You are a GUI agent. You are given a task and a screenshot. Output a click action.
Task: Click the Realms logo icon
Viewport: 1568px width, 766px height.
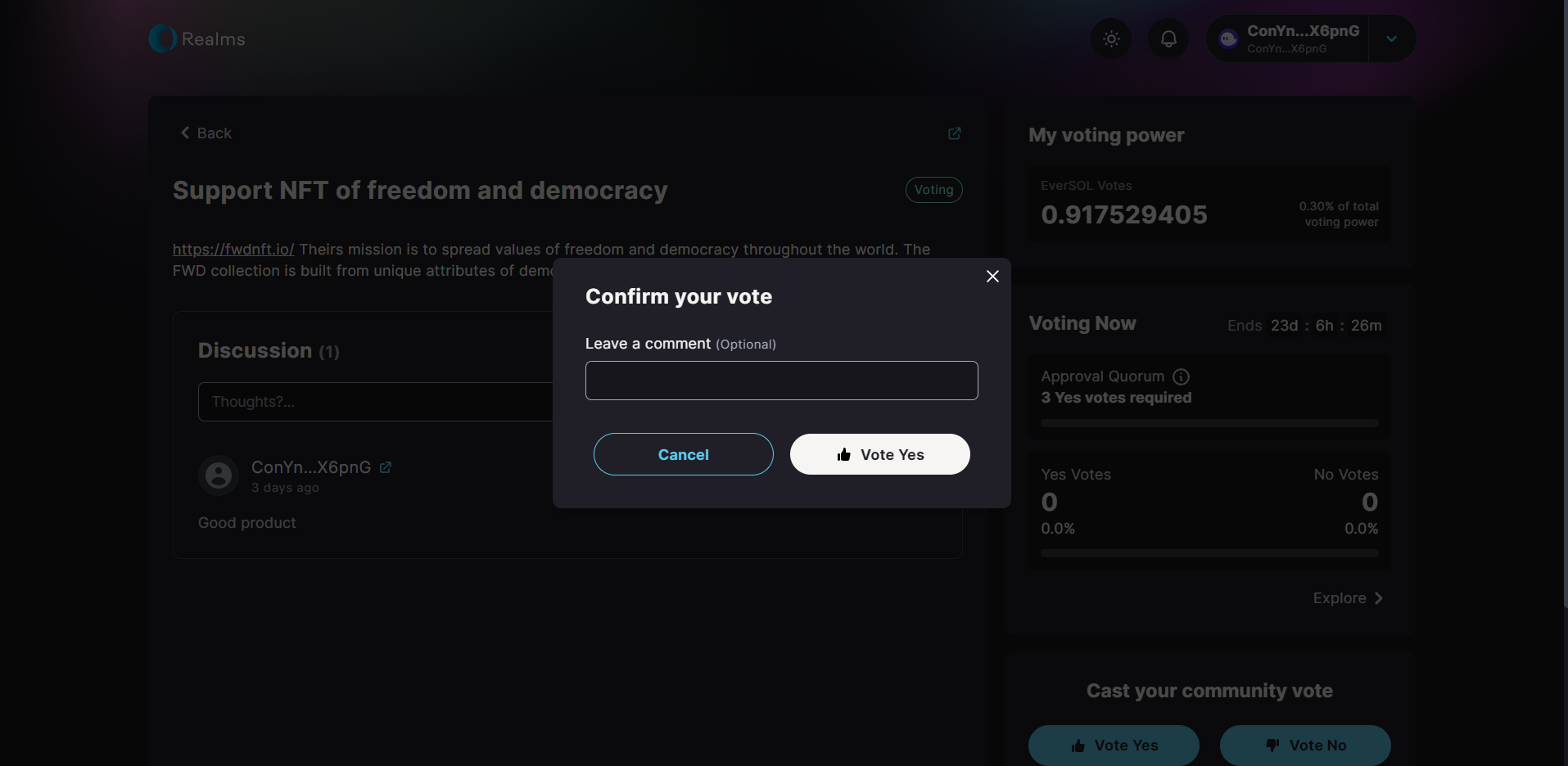pos(162,38)
